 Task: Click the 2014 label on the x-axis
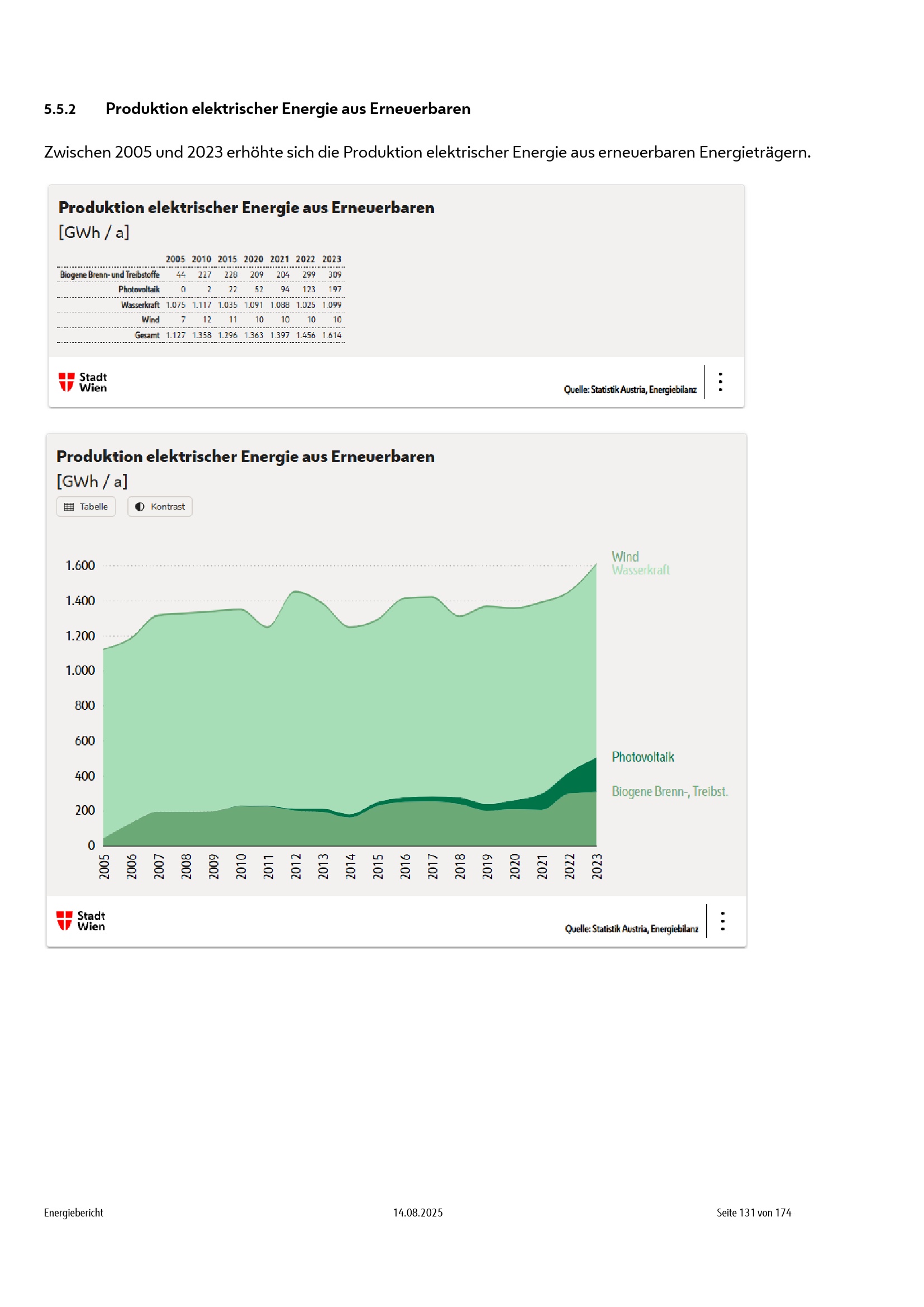350,866
